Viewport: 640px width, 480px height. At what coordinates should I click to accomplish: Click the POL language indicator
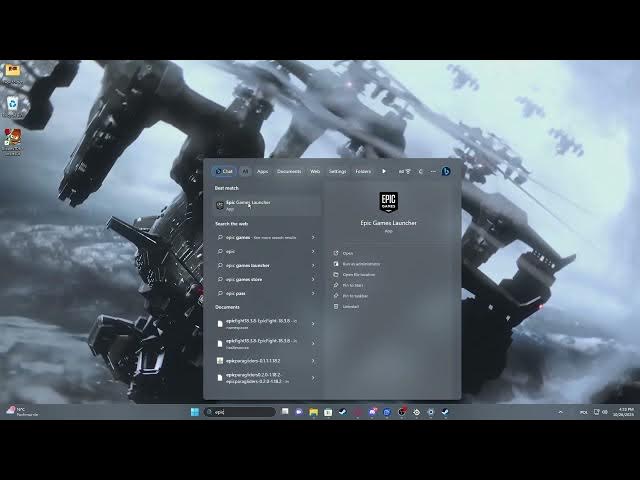(584, 412)
